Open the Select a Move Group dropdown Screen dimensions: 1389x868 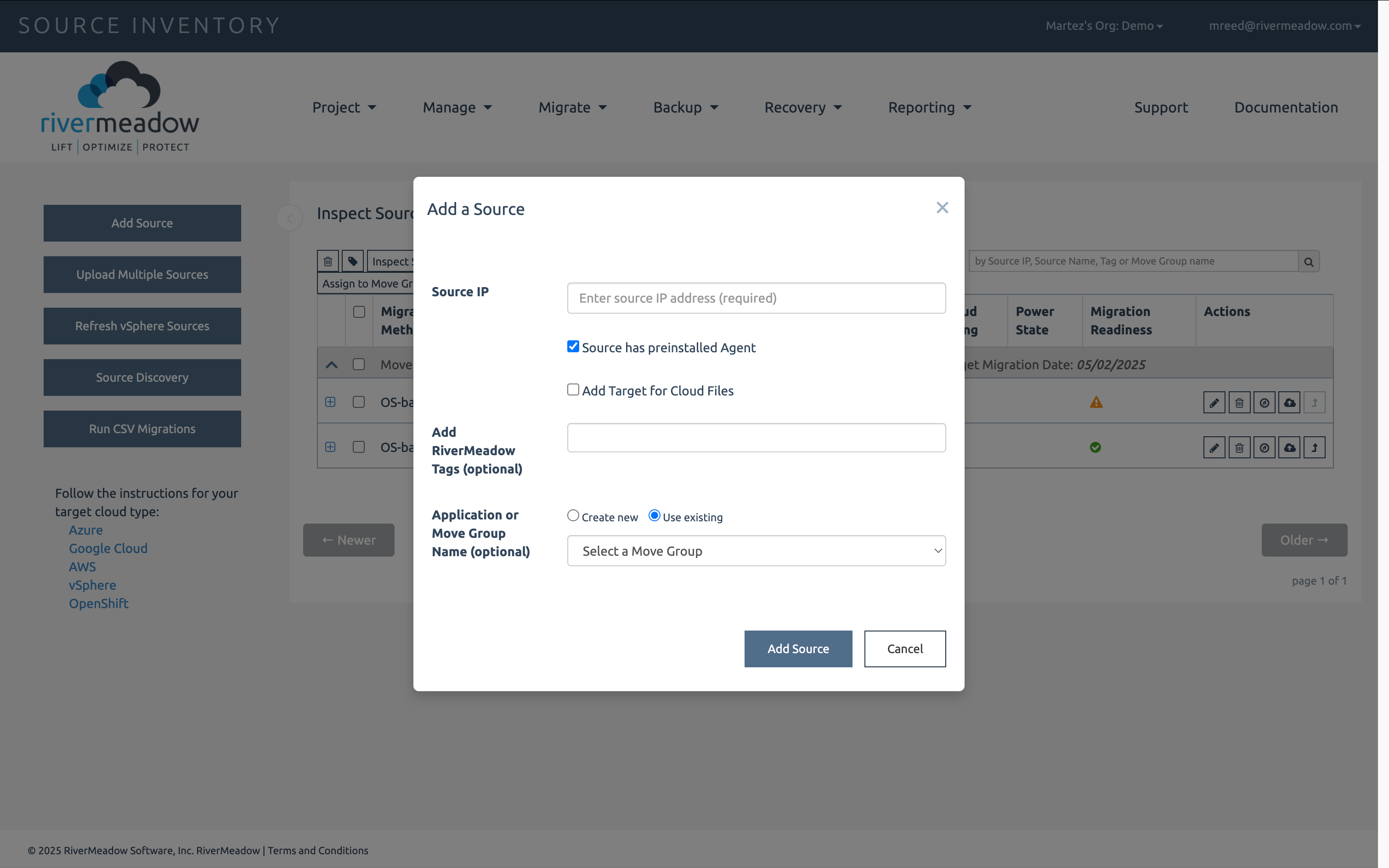click(756, 551)
